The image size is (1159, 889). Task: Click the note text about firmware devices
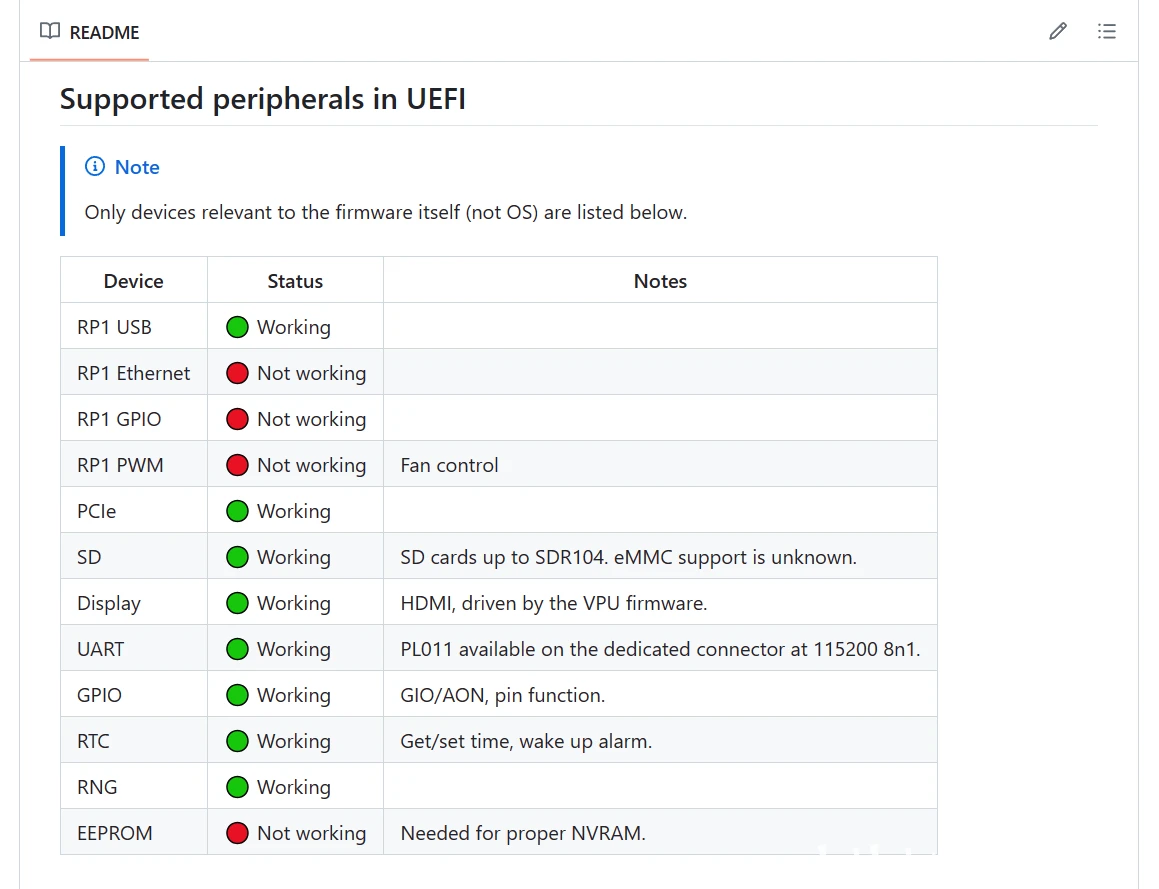pos(386,212)
